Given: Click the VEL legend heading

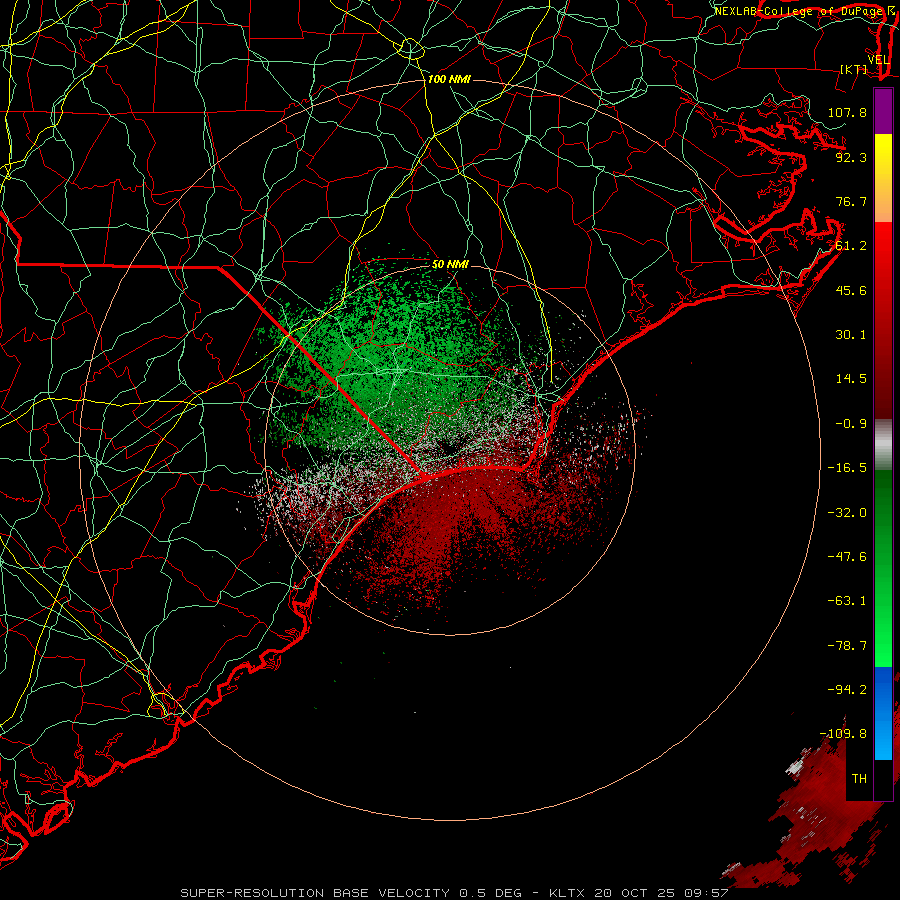Looking at the screenshot, I should point(878,60).
